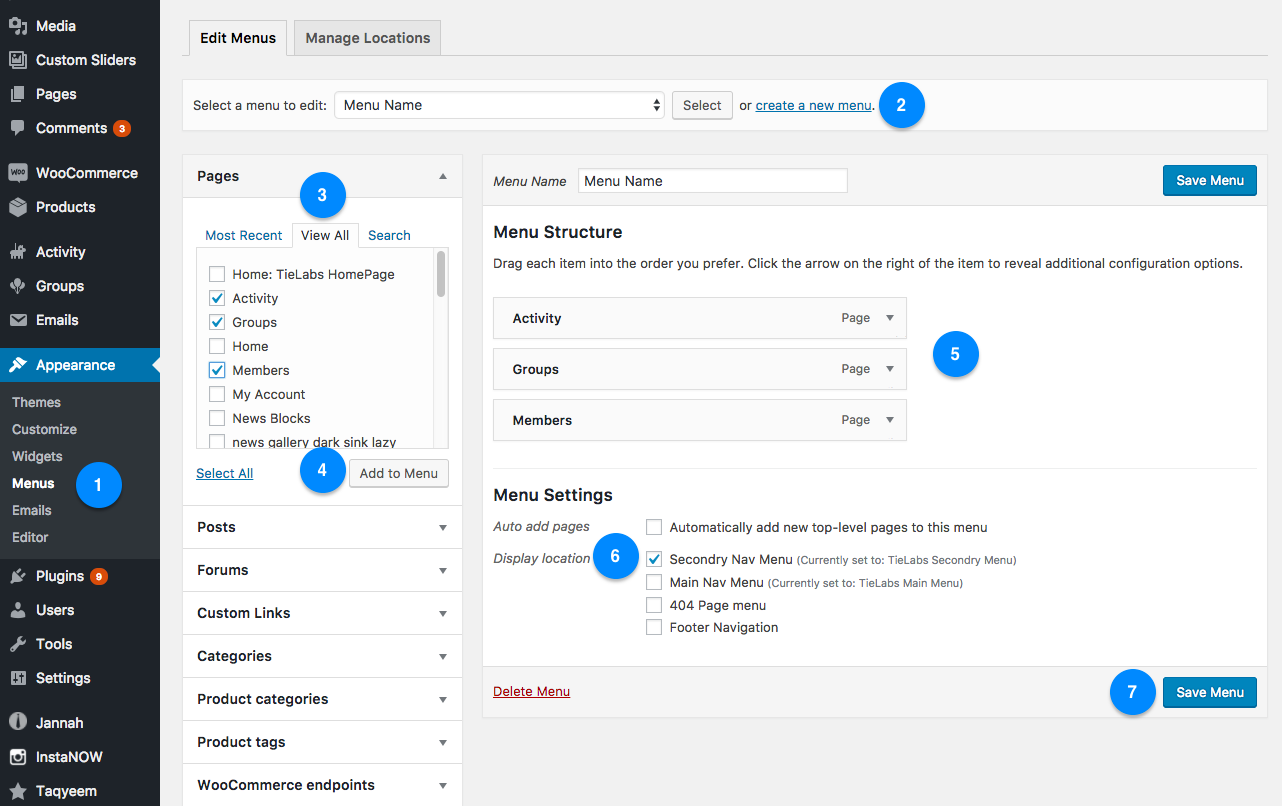Uncheck the Groups page checkbox
This screenshot has height=806, width=1282.
(216, 322)
